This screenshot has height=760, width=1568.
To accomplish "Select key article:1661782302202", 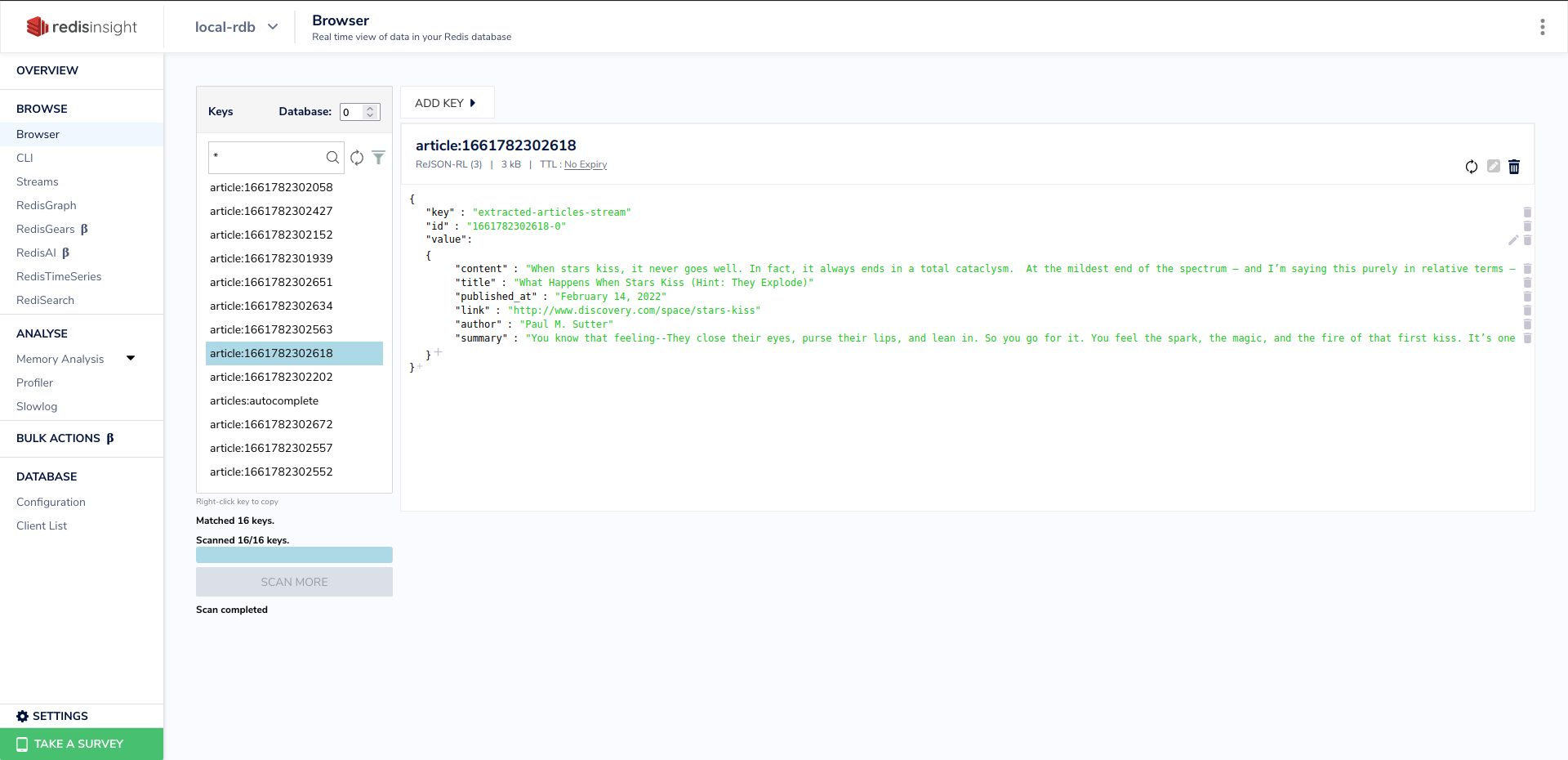I will point(294,377).
